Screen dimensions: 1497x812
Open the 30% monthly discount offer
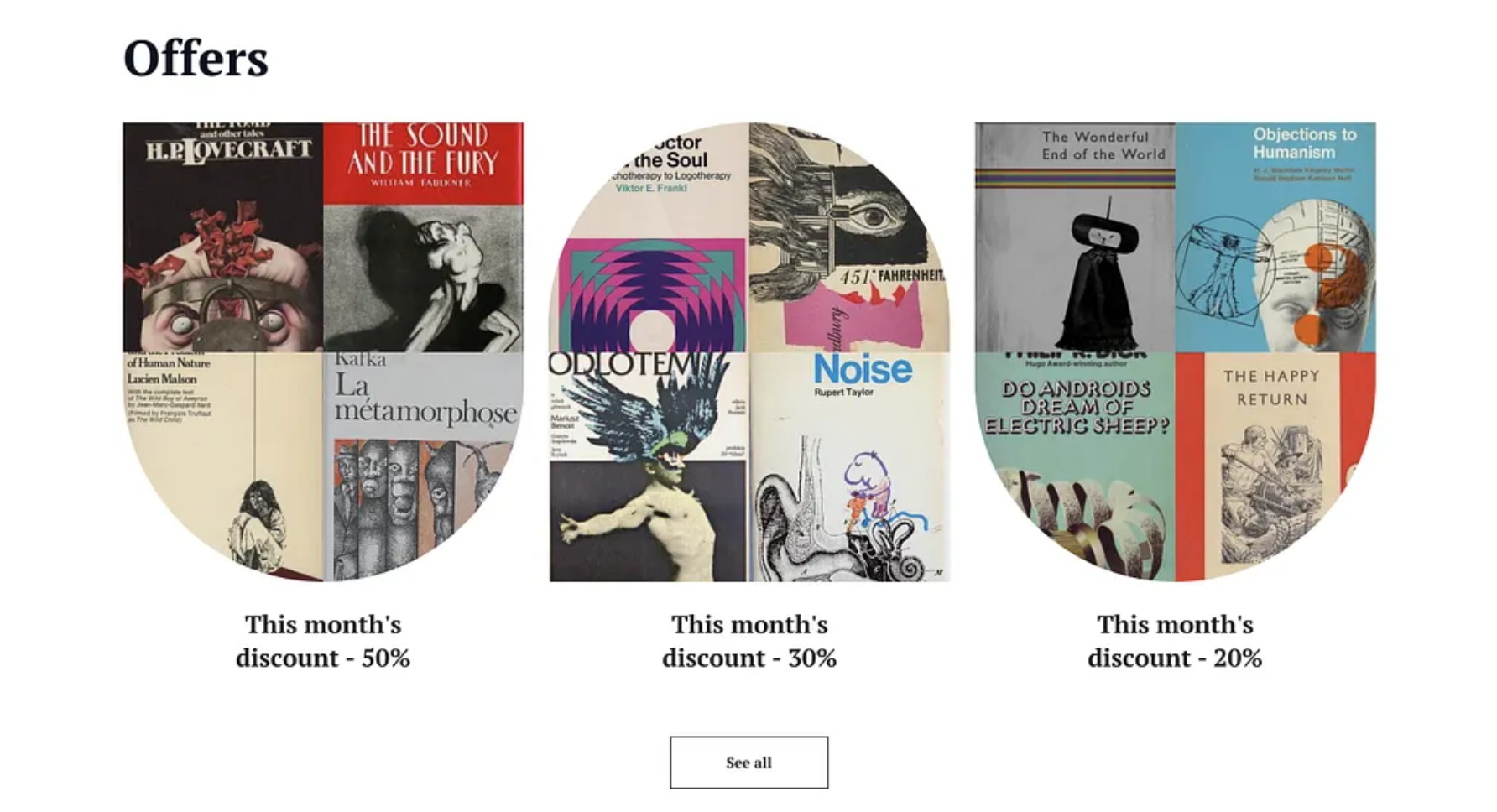[x=749, y=641]
